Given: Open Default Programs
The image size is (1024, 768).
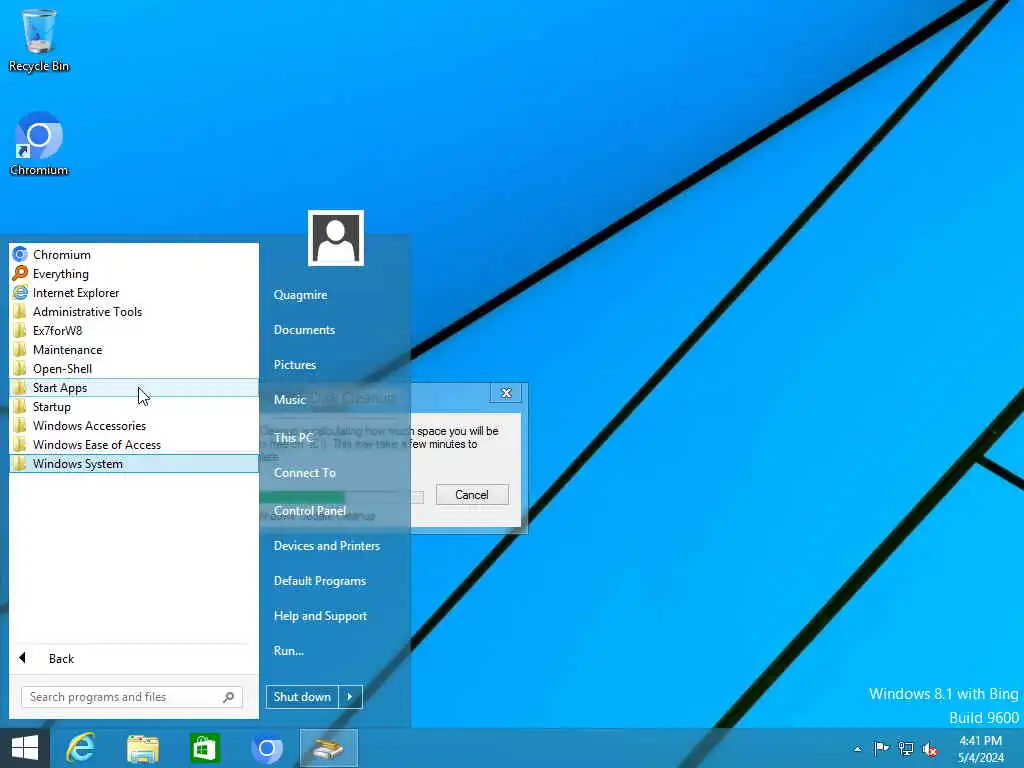Looking at the screenshot, I should click(x=320, y=581).
